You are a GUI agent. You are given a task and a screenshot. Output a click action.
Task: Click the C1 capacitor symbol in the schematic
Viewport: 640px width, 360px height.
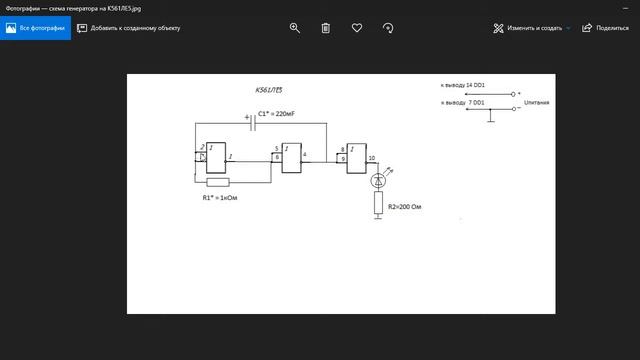(252, 123)
